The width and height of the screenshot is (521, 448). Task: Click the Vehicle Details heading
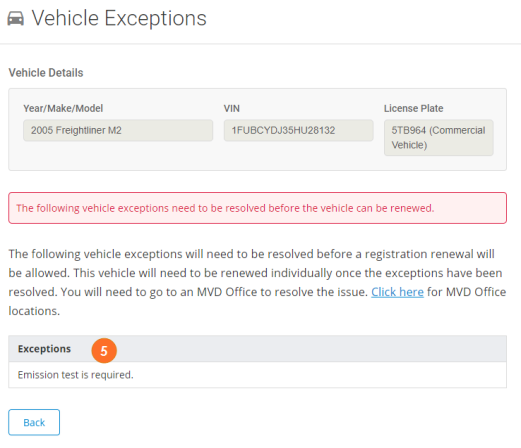click(46, 73)
